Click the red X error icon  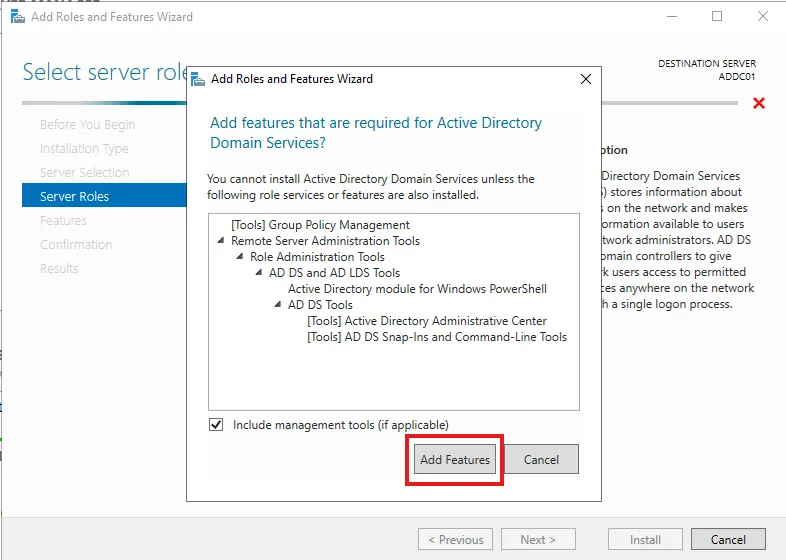[x=759, y=103]
